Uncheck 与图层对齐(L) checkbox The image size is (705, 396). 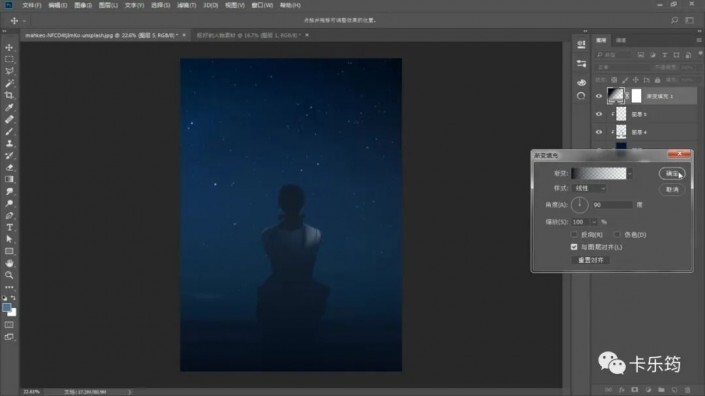[574, 247]
